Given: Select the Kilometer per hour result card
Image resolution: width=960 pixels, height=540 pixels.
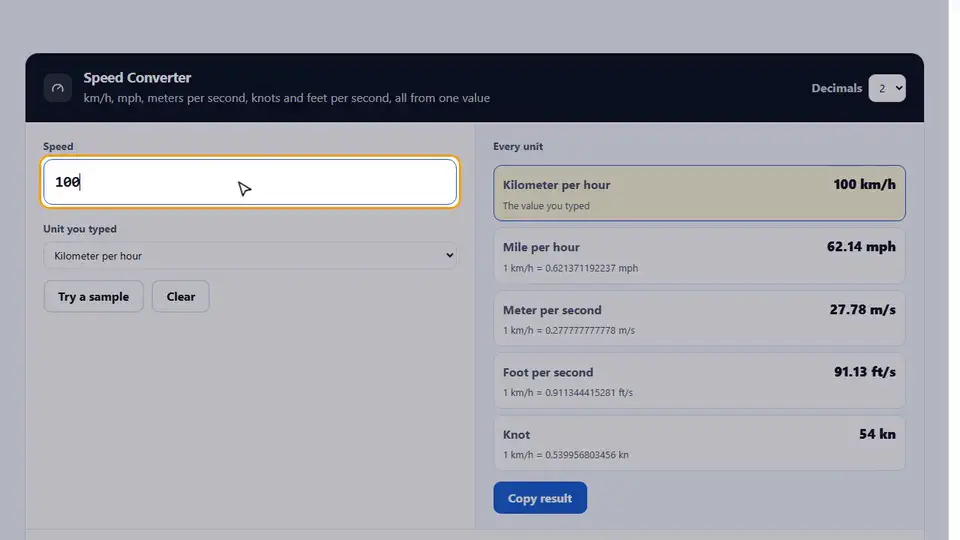Looking at the screenshot, I should (x=699, y=193).
